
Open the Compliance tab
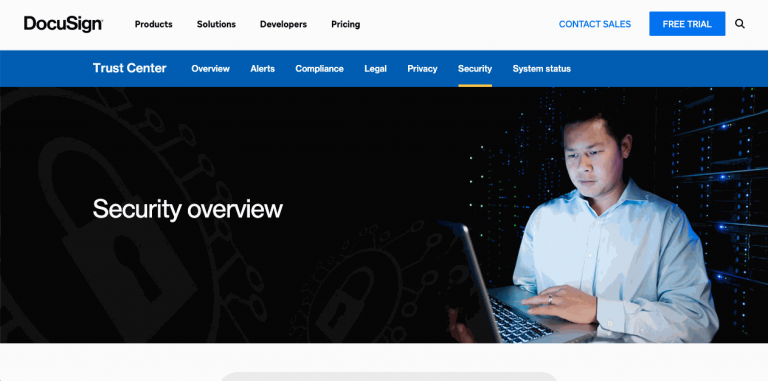pos(319,69)
